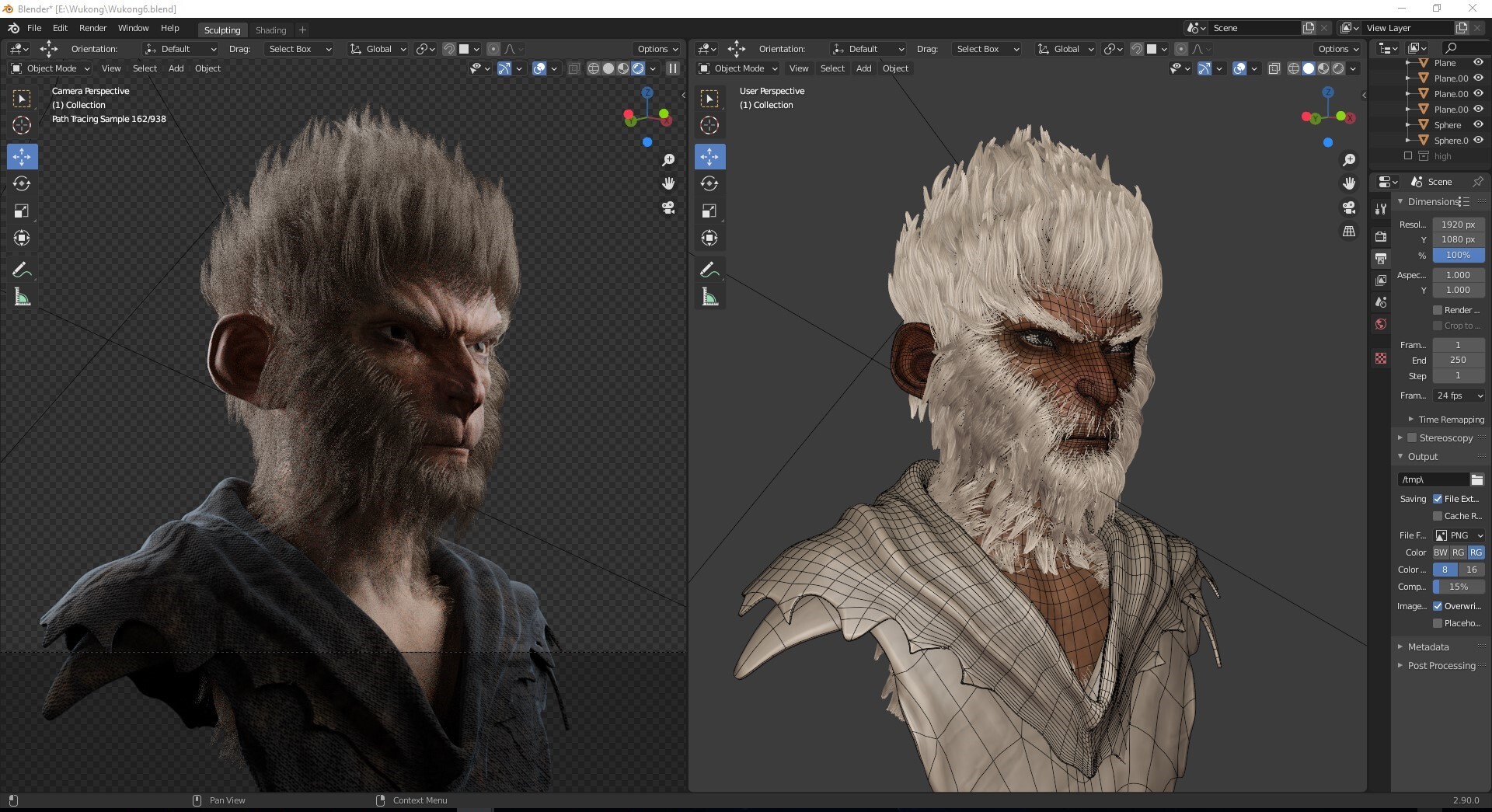This screenshot has height=812, width=1492.
Task: Enable the Stereoscopy checkbox
Action: click(1413, 438)
